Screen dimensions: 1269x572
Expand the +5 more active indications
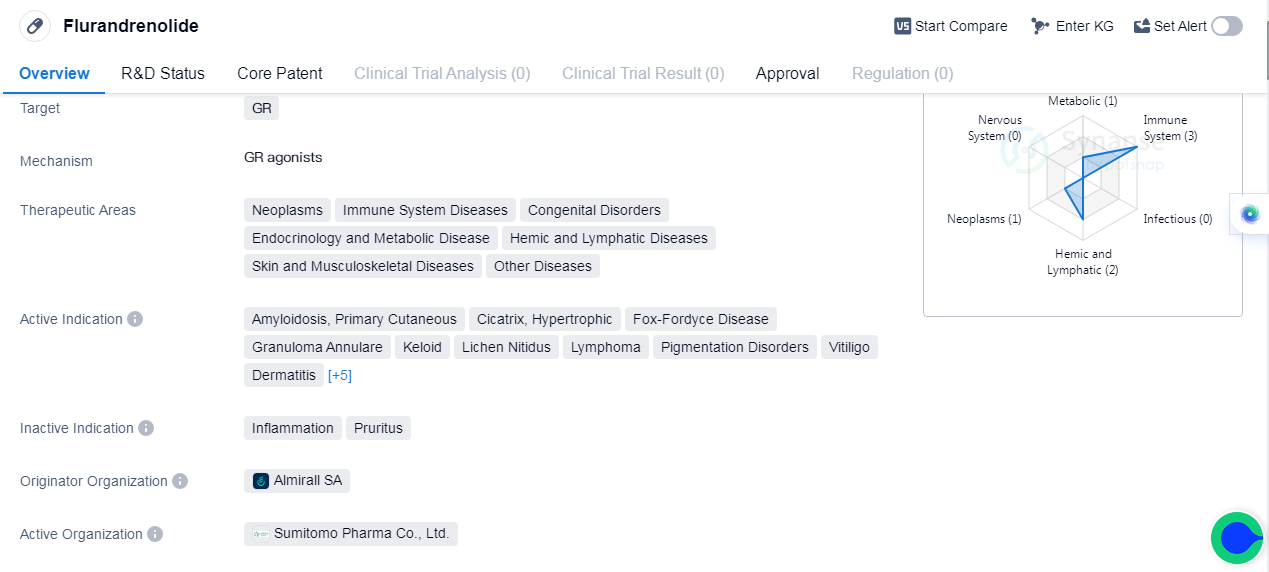[340, 375]
